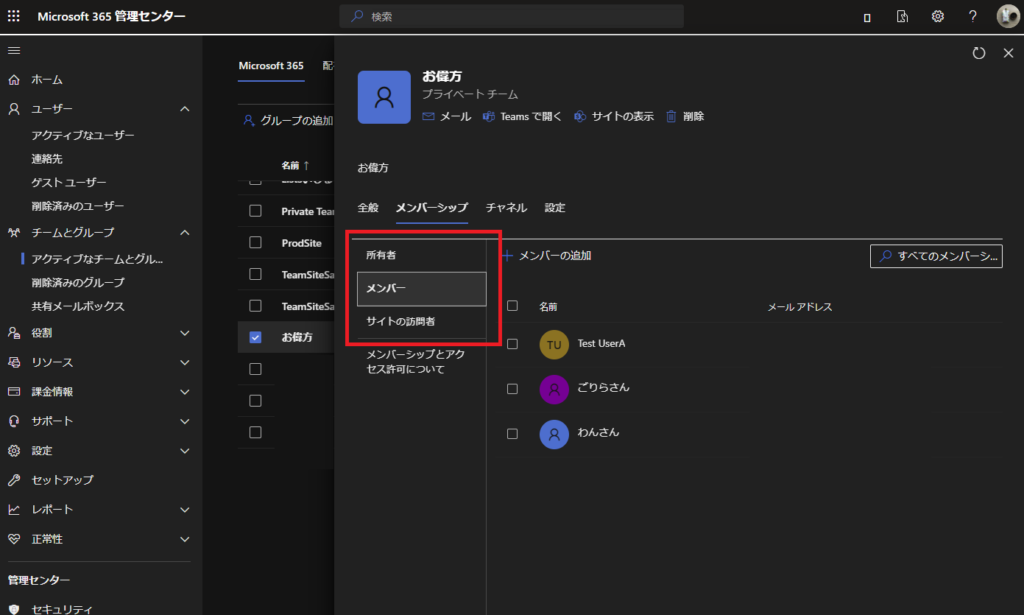Refresh the group details panel
1024x615 pixels.
tap(978, 54)
